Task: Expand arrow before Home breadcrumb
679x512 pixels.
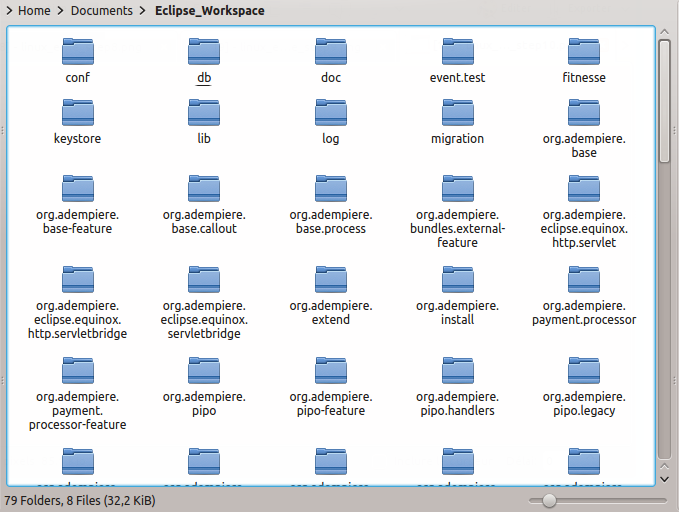Action: tap(9, 11)
